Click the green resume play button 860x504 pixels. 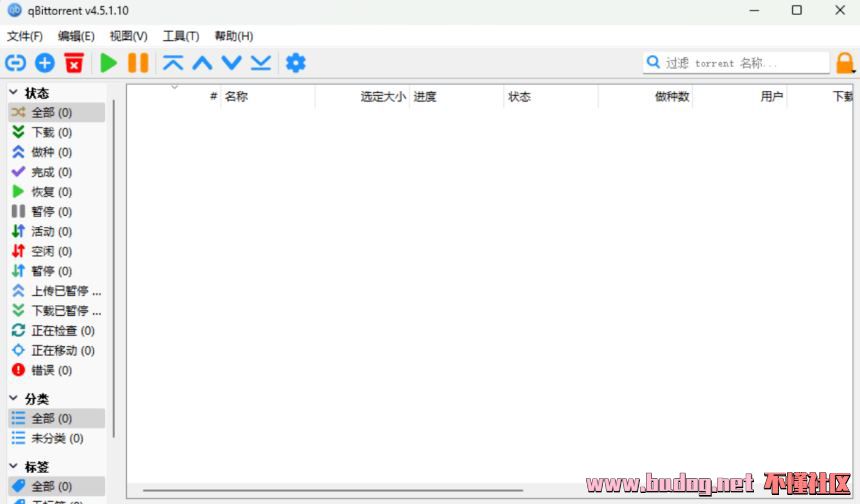click(x=109, y=63)
